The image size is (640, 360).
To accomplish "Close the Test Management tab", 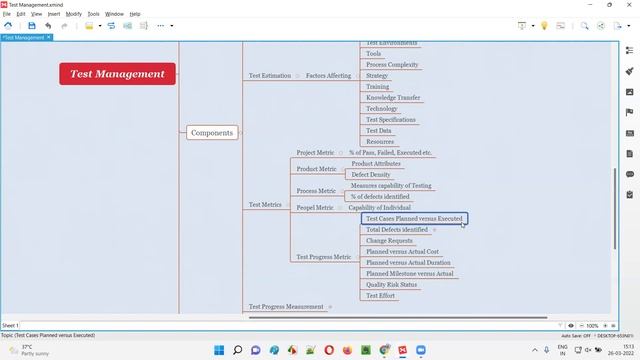I will click(x=49, y=37).
